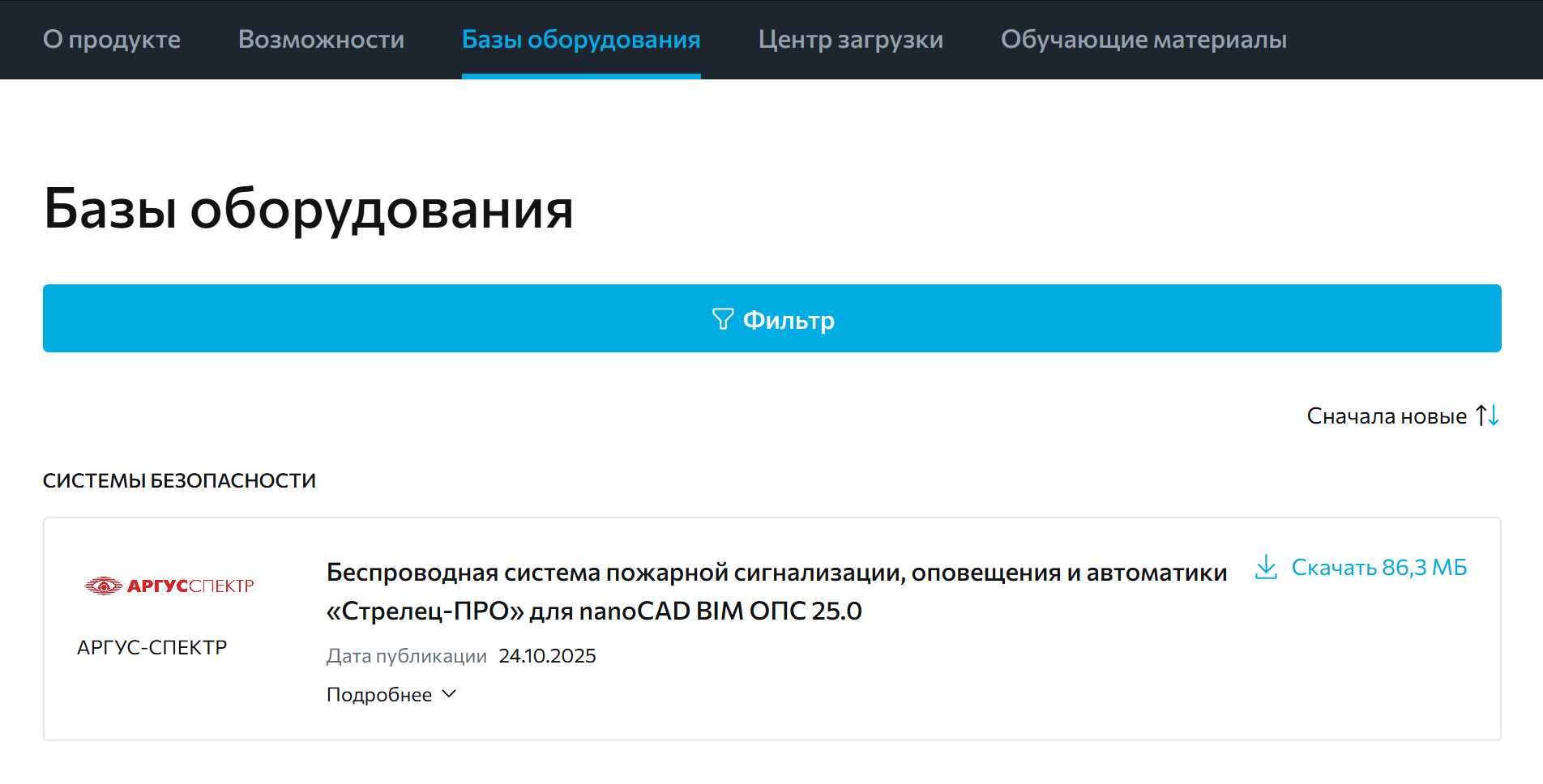Click the active Базы оборудования tab
The image size is (1543, 784).
581,39
